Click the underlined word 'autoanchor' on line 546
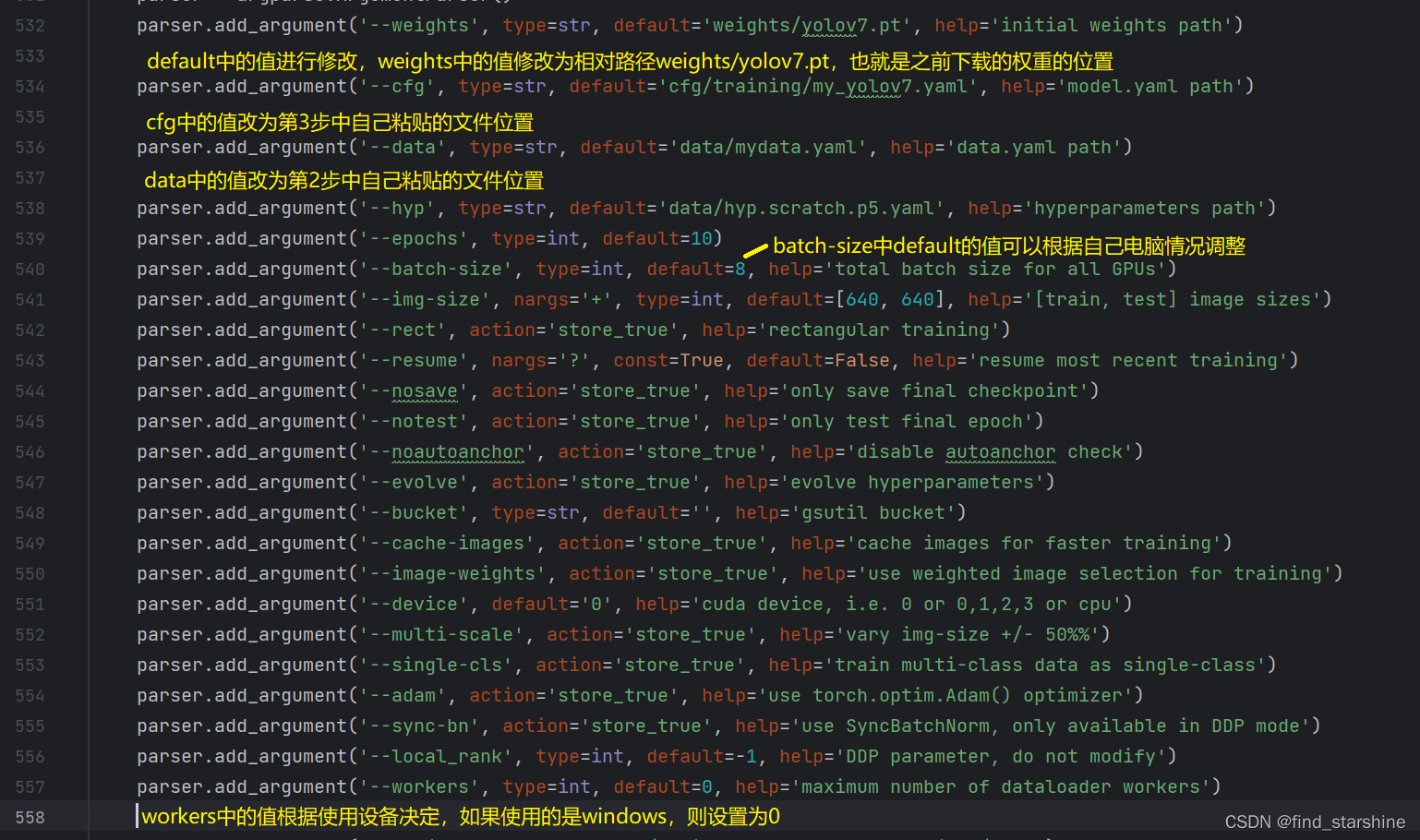 (1000, 451)
